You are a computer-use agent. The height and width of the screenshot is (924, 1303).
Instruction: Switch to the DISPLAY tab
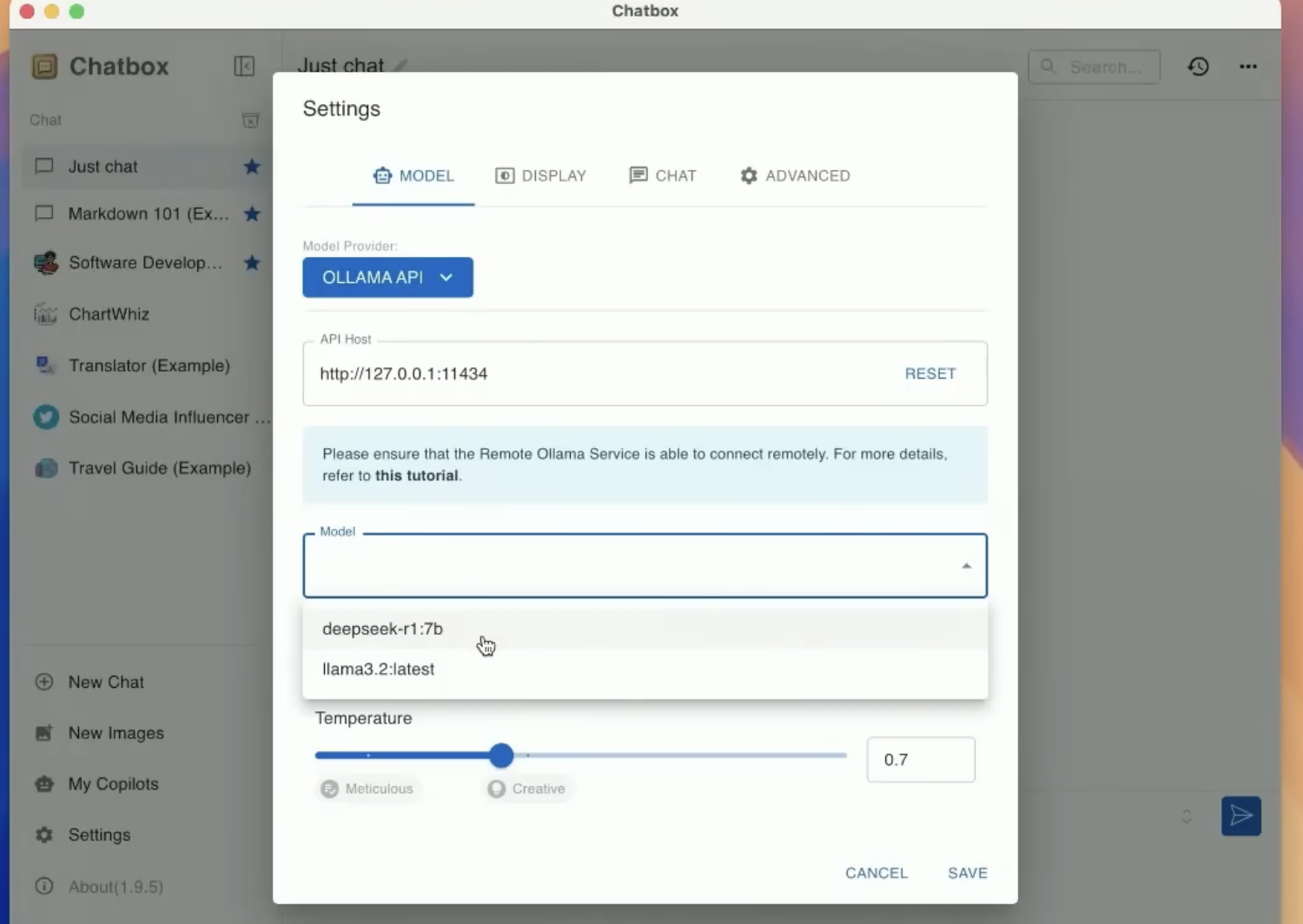pos(540,175)
